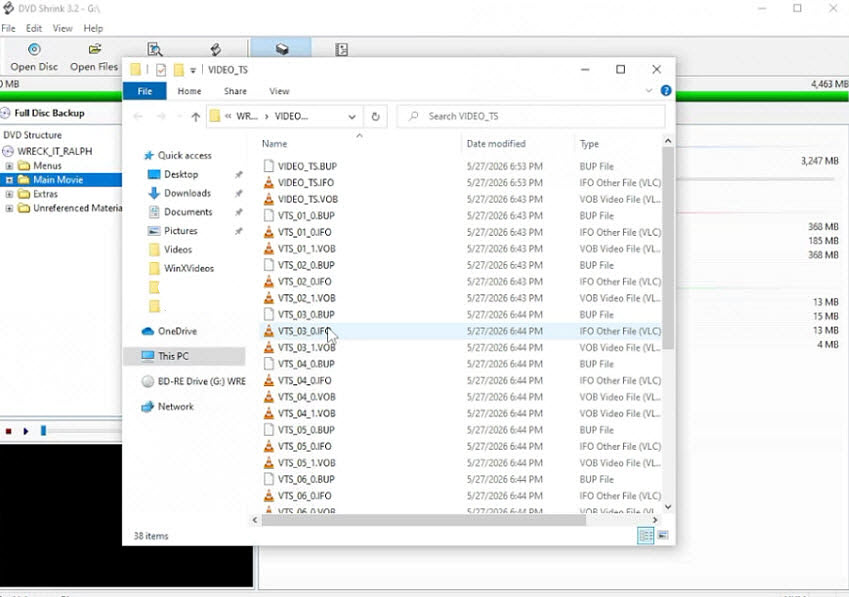
Task: Select the Re-author toolbar button
Action: pyautogui.click(x=341, y=50)
